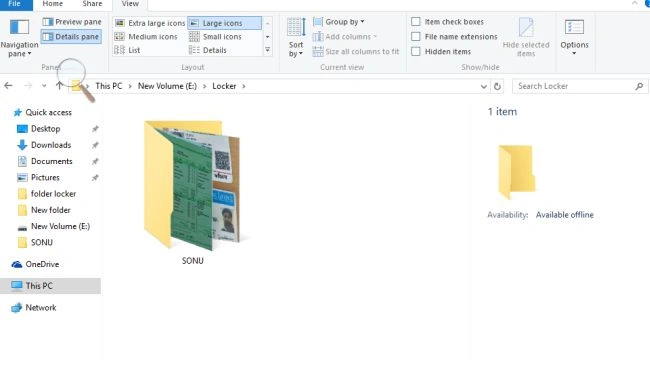Switch to Extra large icons layout
The image size is (650, 366).
pyautogui.click(x=150, y=23)
